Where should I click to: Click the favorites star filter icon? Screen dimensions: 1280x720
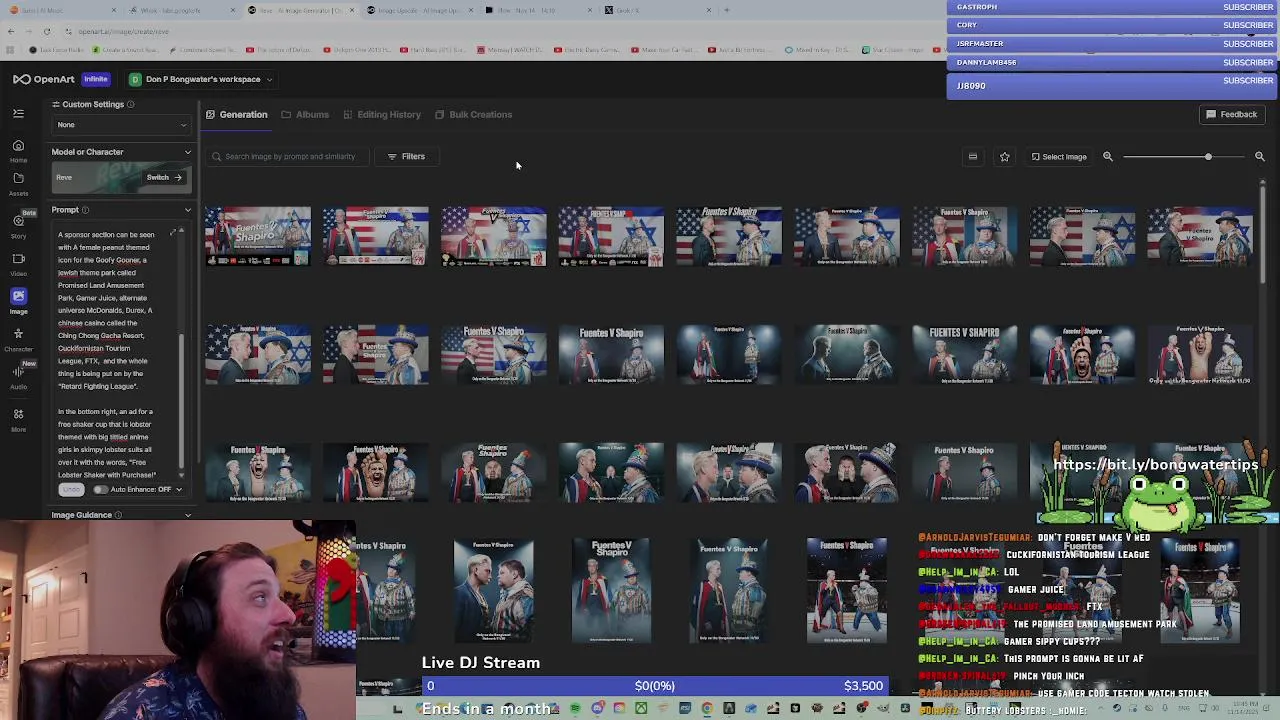1004,157
